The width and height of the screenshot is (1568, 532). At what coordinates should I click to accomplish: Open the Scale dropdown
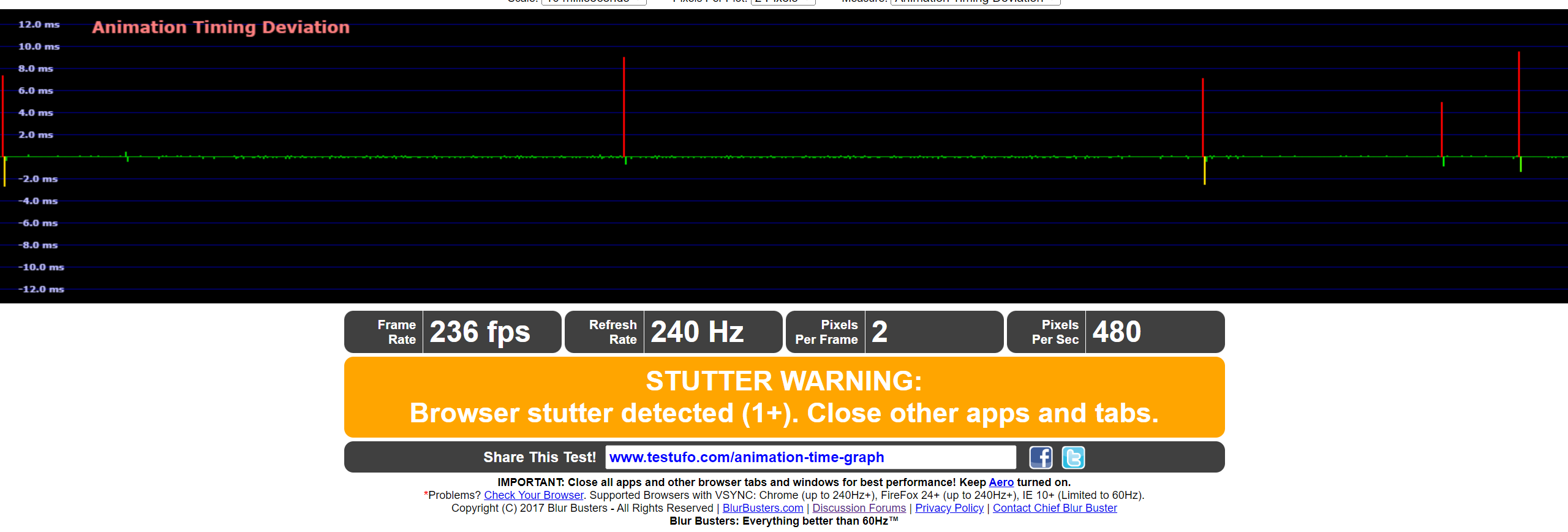coord(594,2)
